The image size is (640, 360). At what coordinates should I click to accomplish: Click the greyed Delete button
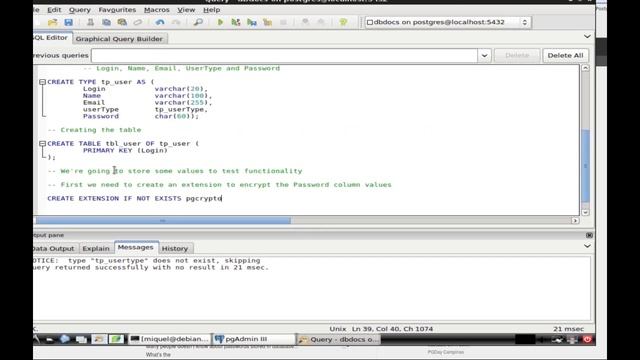[517, 56]
